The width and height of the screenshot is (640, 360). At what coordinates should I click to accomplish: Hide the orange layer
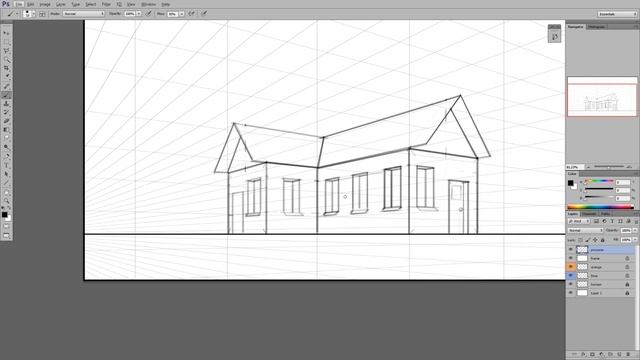(571, 267)
